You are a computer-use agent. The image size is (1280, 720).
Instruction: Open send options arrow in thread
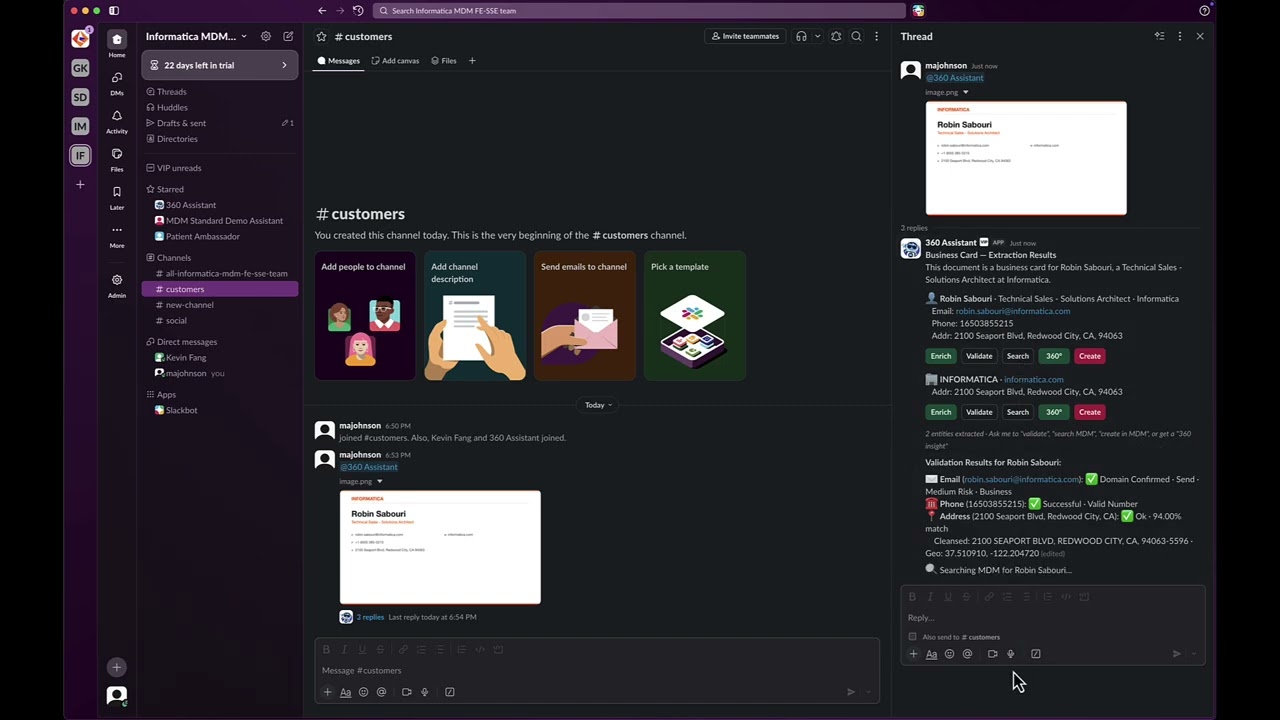pos(1194,654)
